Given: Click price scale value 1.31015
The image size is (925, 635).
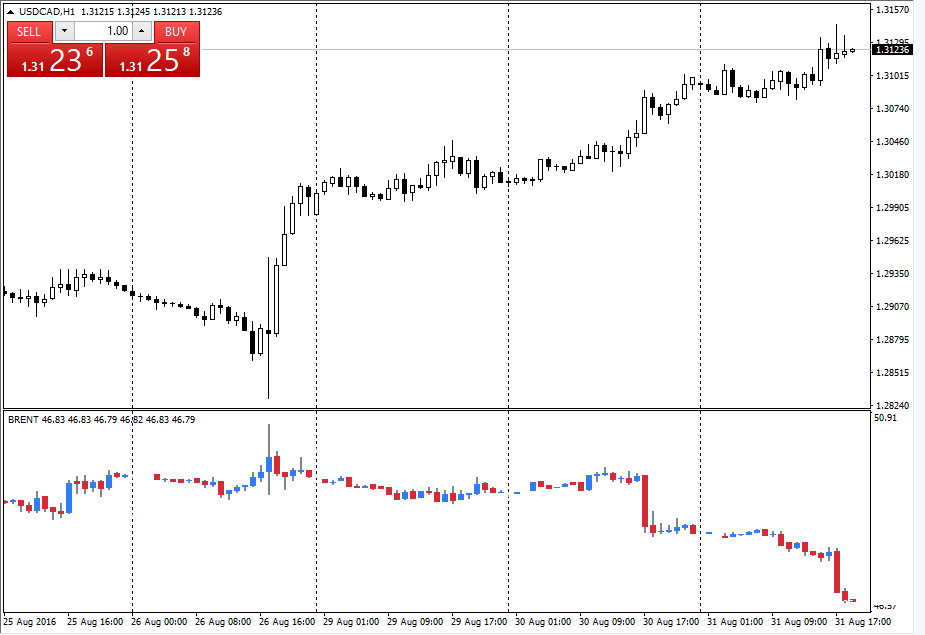Looking at the screenshot, I should pos(893,76).
